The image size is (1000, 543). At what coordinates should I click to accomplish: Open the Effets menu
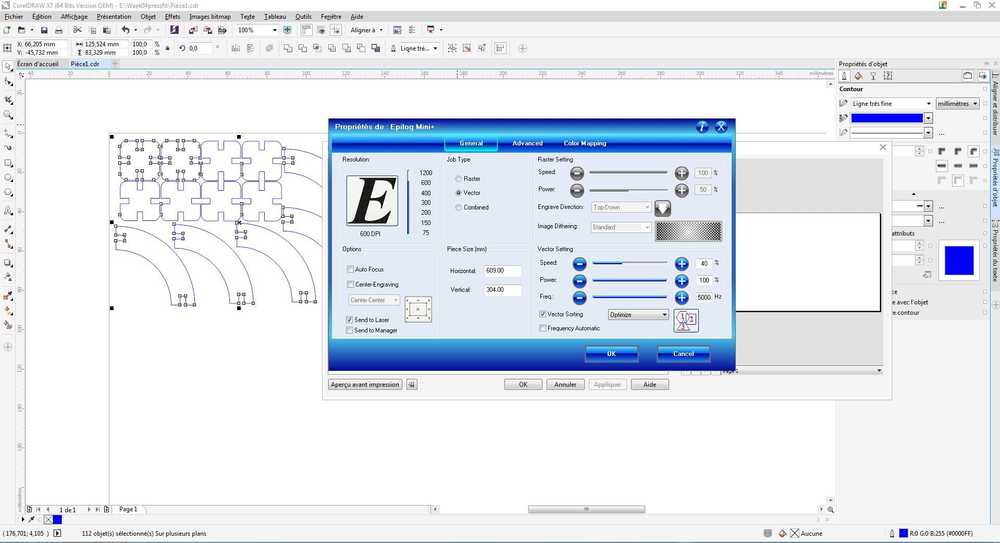pyautogui.click(x=172, y=17)
